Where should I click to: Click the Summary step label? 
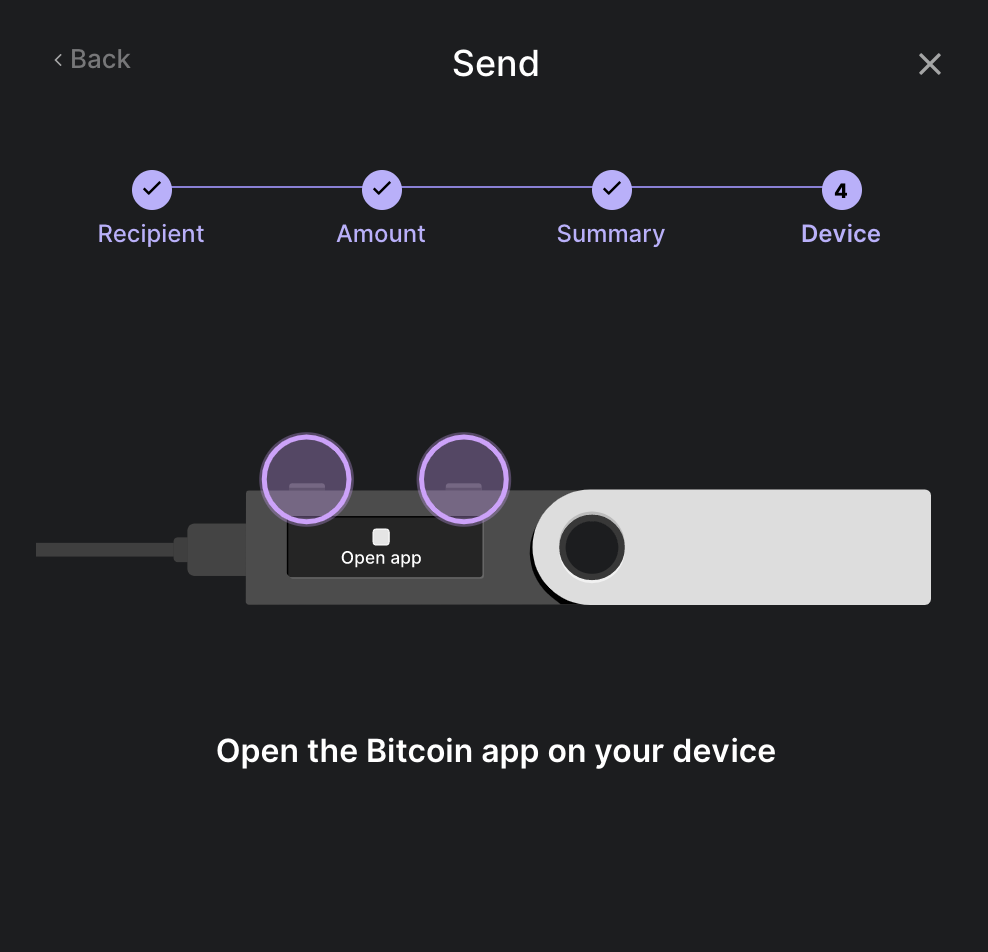611,234
